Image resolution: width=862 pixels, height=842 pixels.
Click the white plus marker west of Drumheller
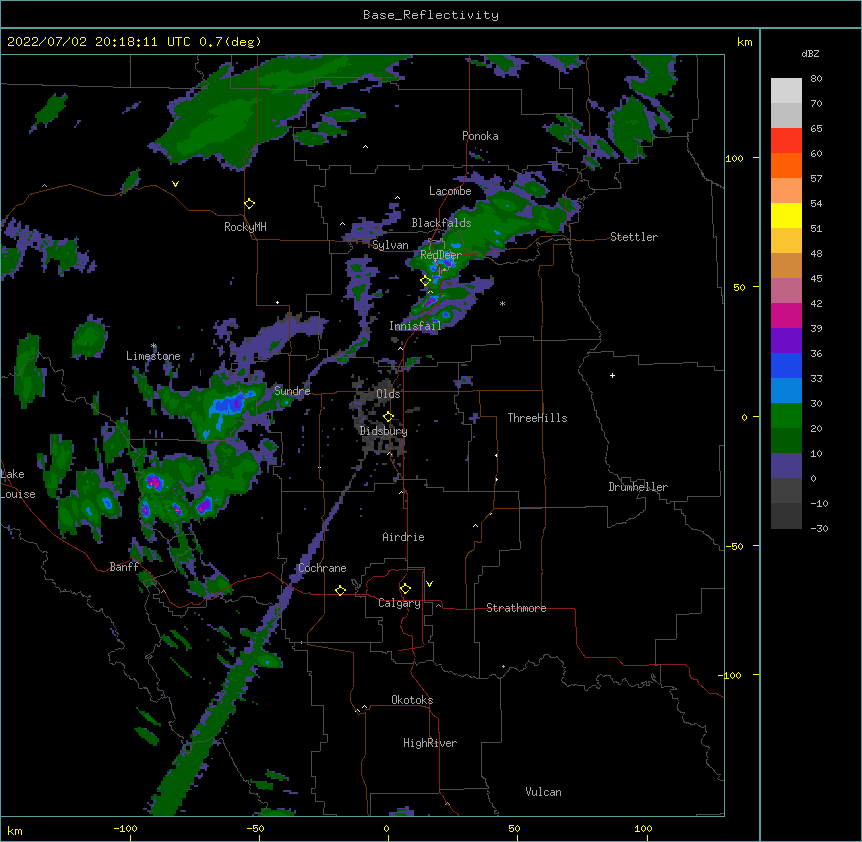612,375
